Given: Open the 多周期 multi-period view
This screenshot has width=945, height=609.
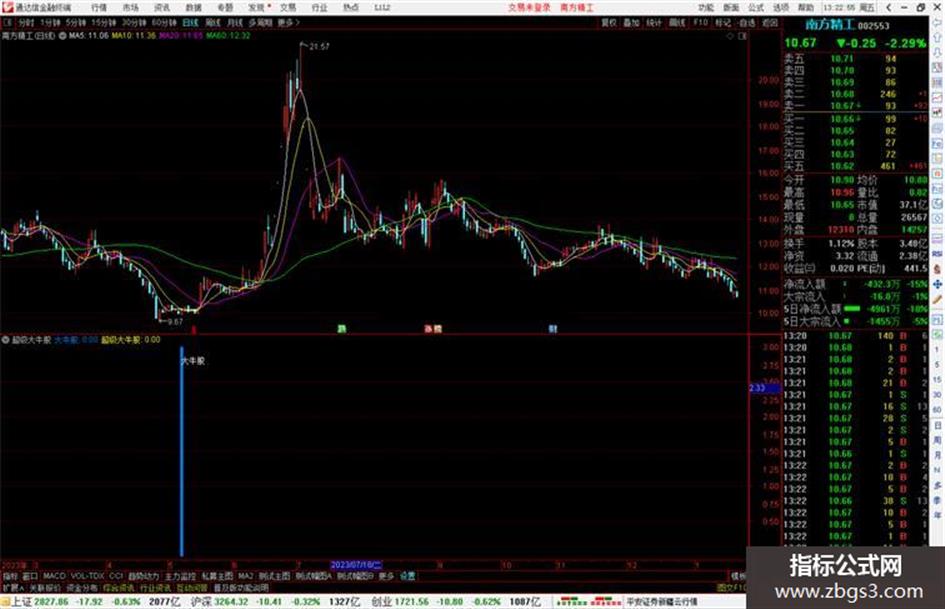Looking at the screenshot, I should (x=260, y=22).
